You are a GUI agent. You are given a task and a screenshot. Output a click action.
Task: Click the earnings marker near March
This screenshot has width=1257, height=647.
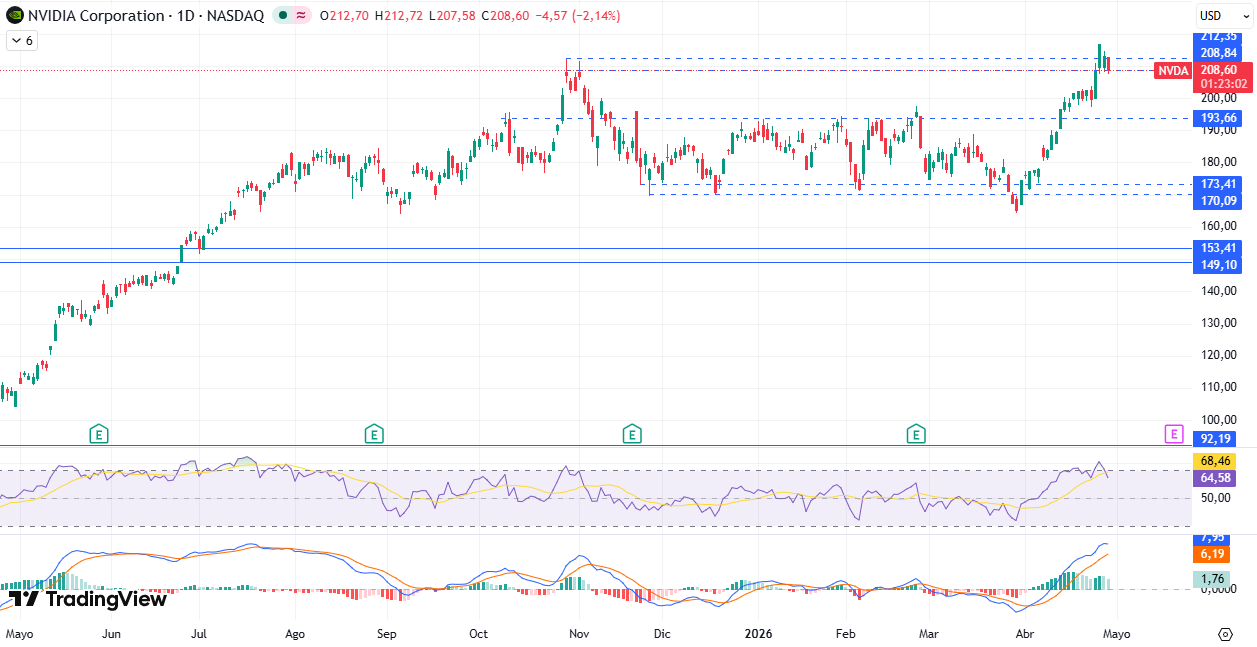click(915, 434)
